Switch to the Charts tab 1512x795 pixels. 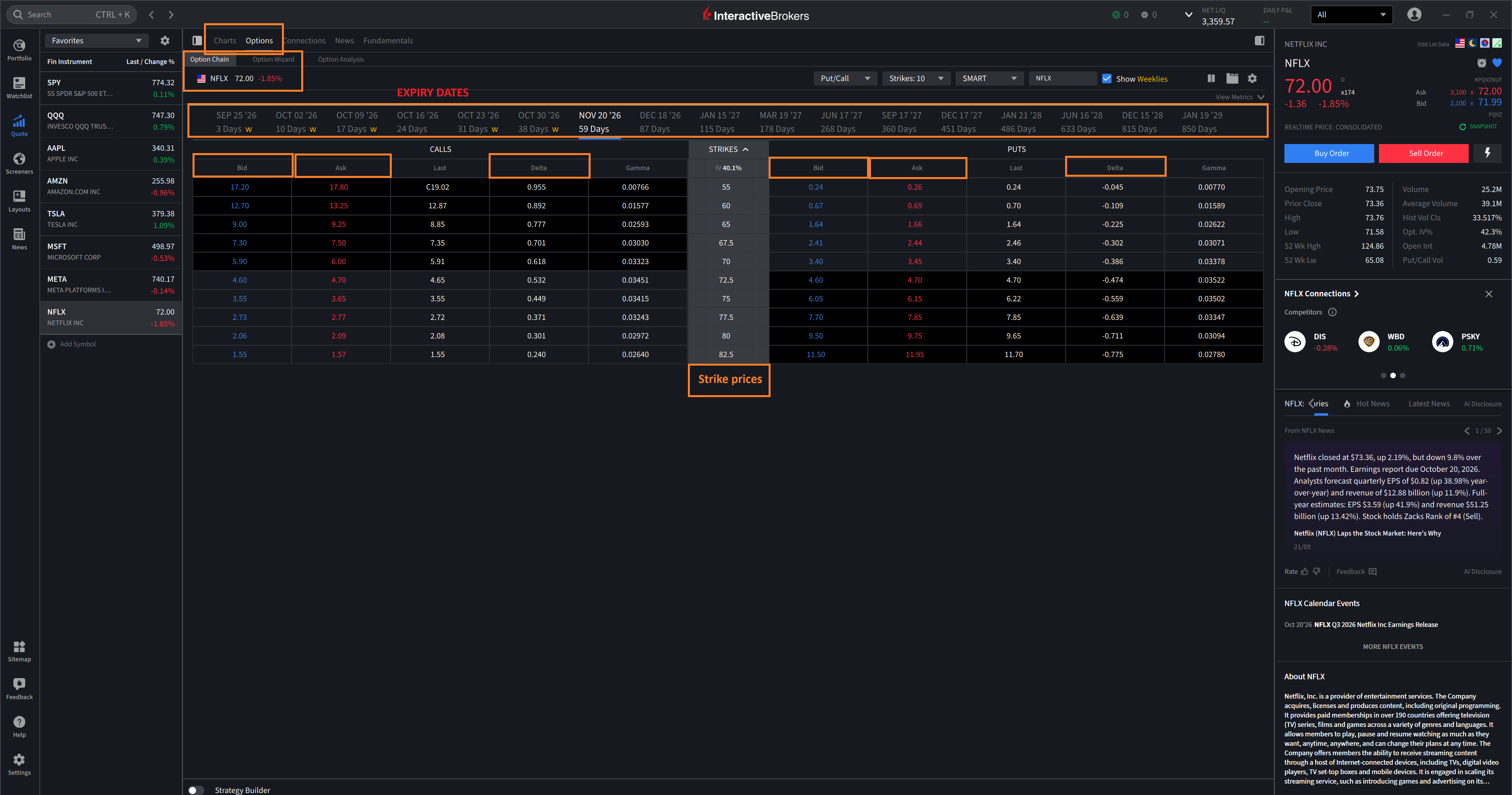pyautogui.click(x=225, y=41)
